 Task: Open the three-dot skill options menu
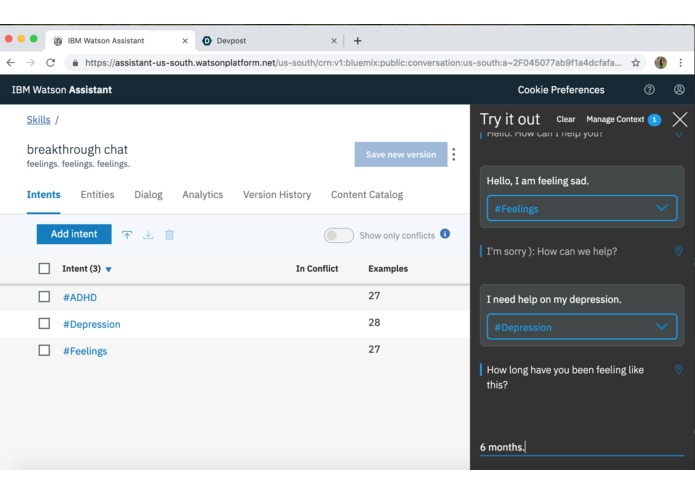pos(453,154)
